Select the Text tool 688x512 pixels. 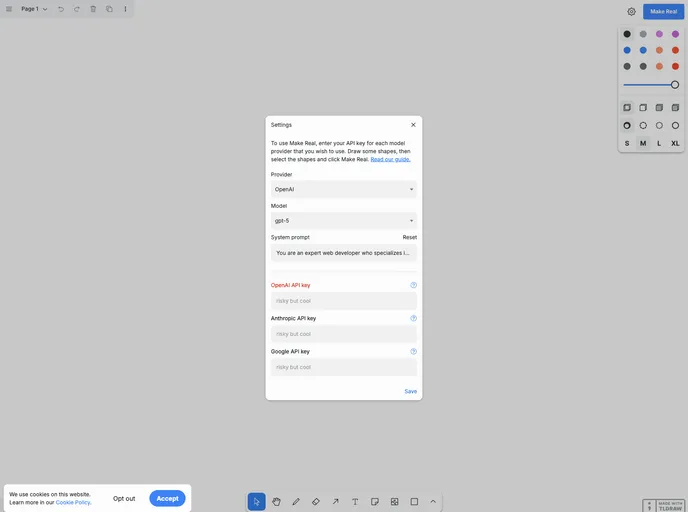[x=355, y=501]
